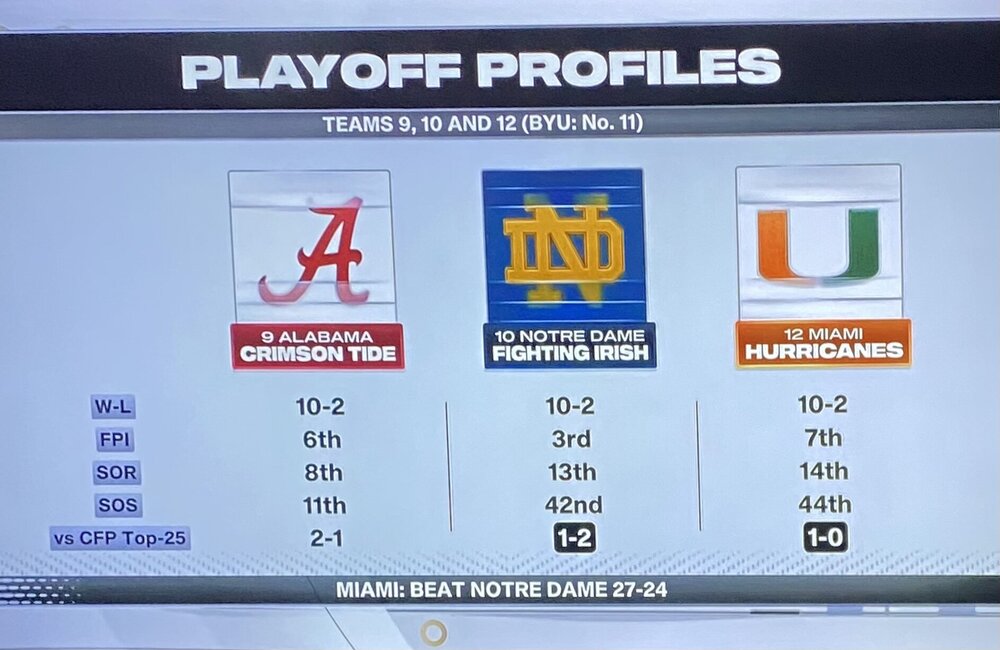This screenshot has height=650, width=1000.
Task: Select the 12 Miami Hurricanes nameplate
Action: coord(823,343)
